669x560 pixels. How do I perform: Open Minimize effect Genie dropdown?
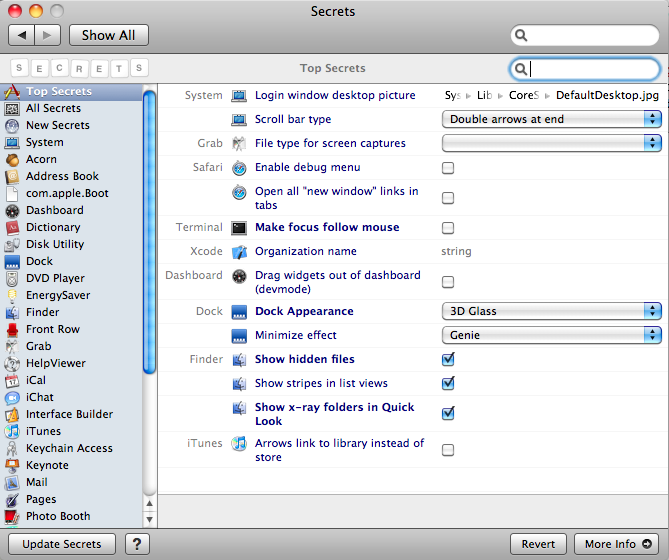click(x=552, y=335)
